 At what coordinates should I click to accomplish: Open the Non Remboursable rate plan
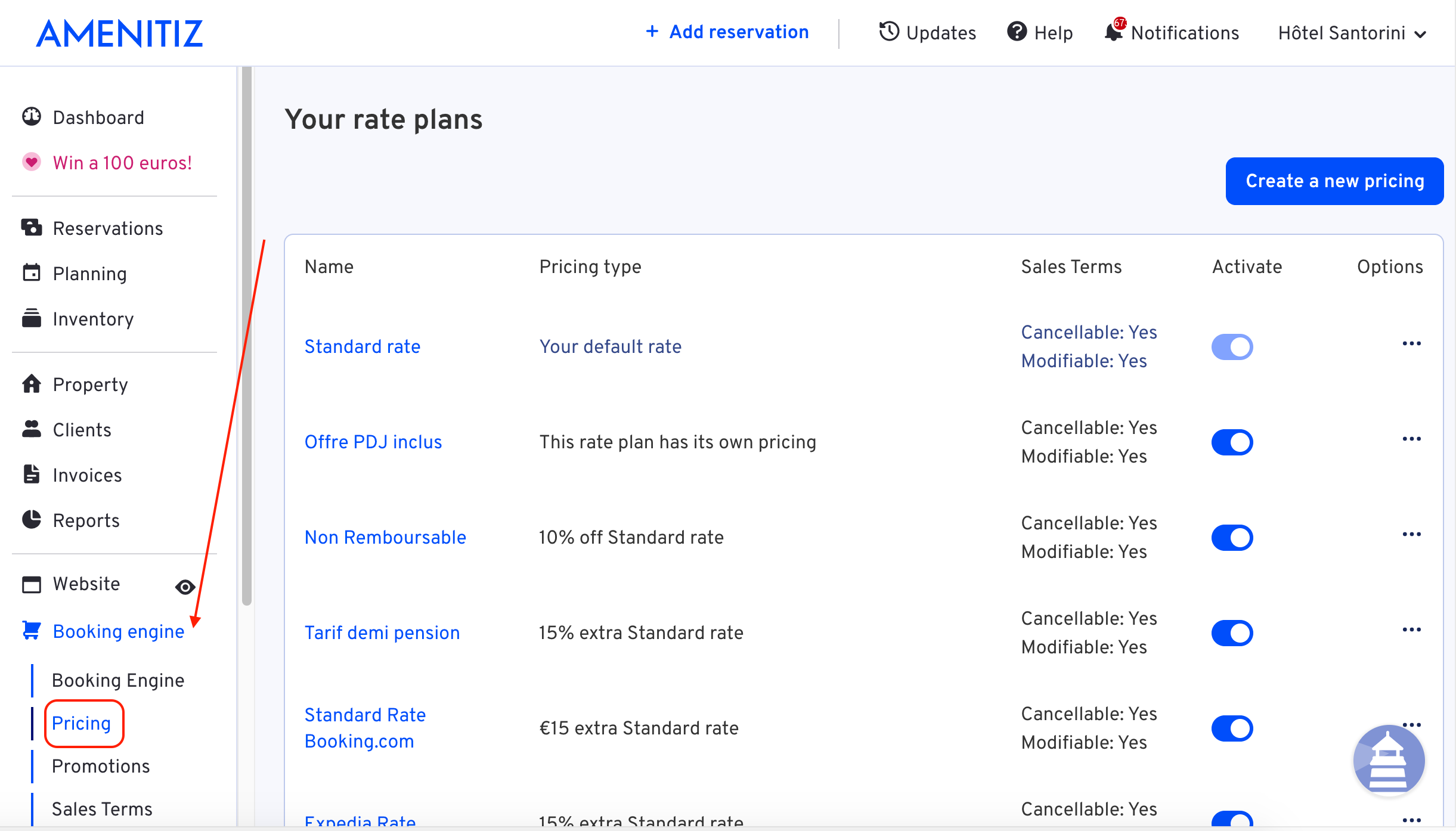pos(385,537)
